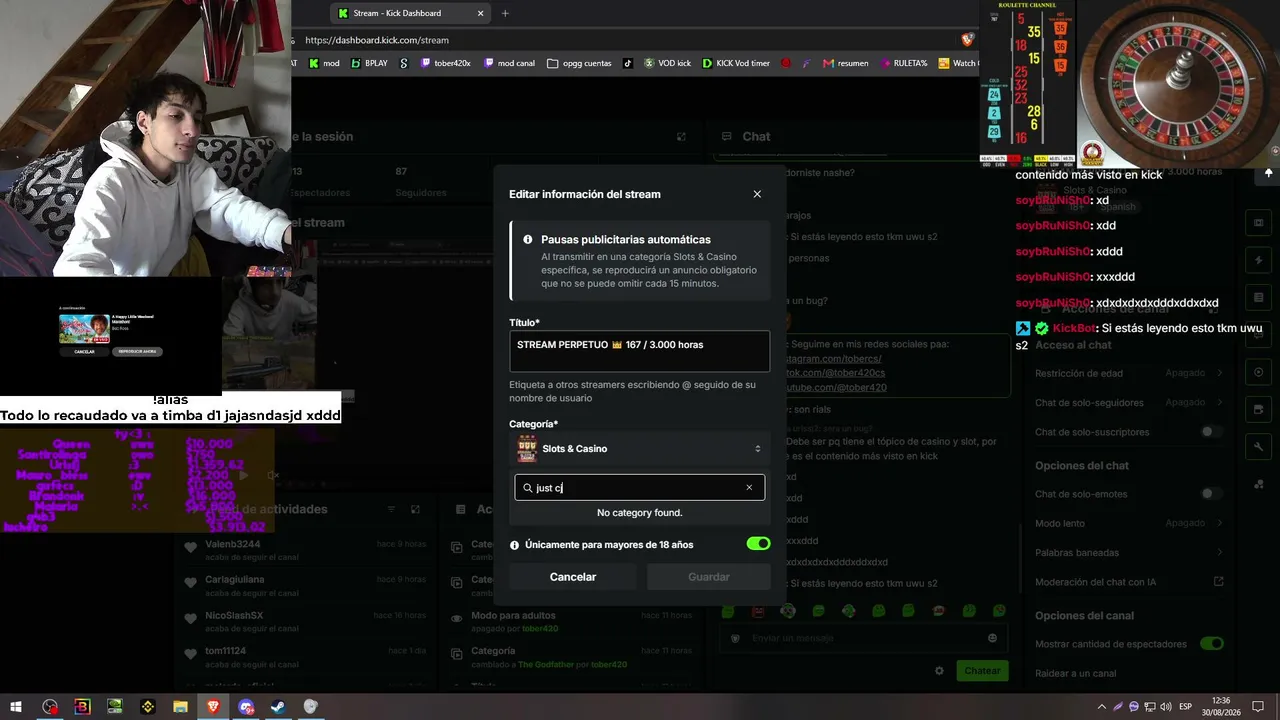Click Raidear a un canal option
Viewport: 1280px width, 720px height.
coord(1076,673)
